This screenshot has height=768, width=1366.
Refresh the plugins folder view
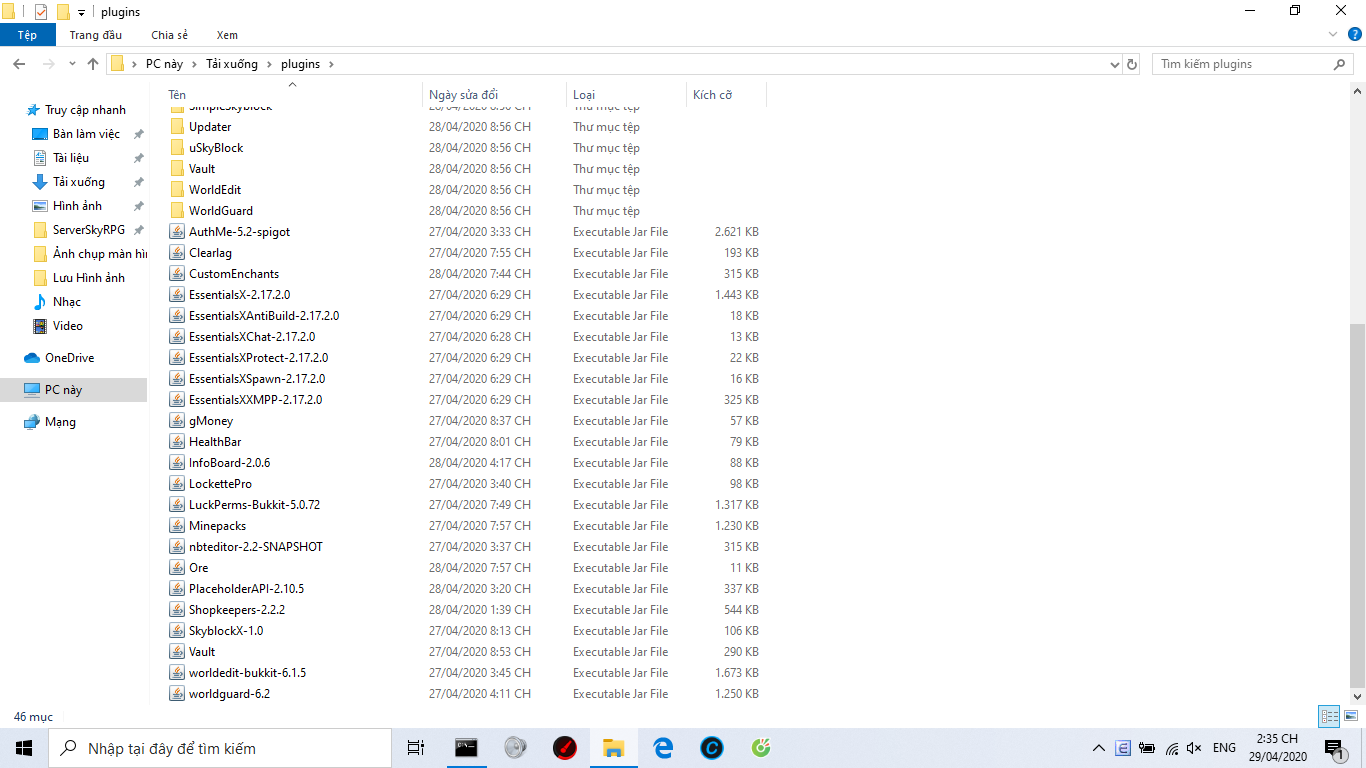(x=1132, y=64)
